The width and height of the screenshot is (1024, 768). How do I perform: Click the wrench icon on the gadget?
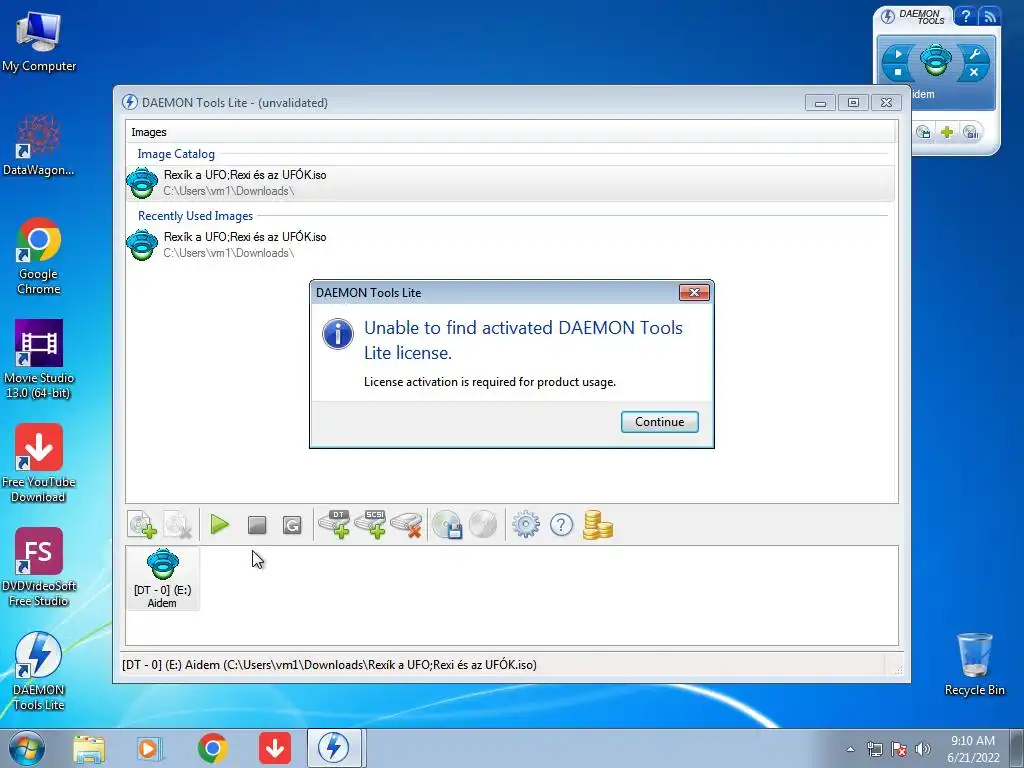pos(974,54)
